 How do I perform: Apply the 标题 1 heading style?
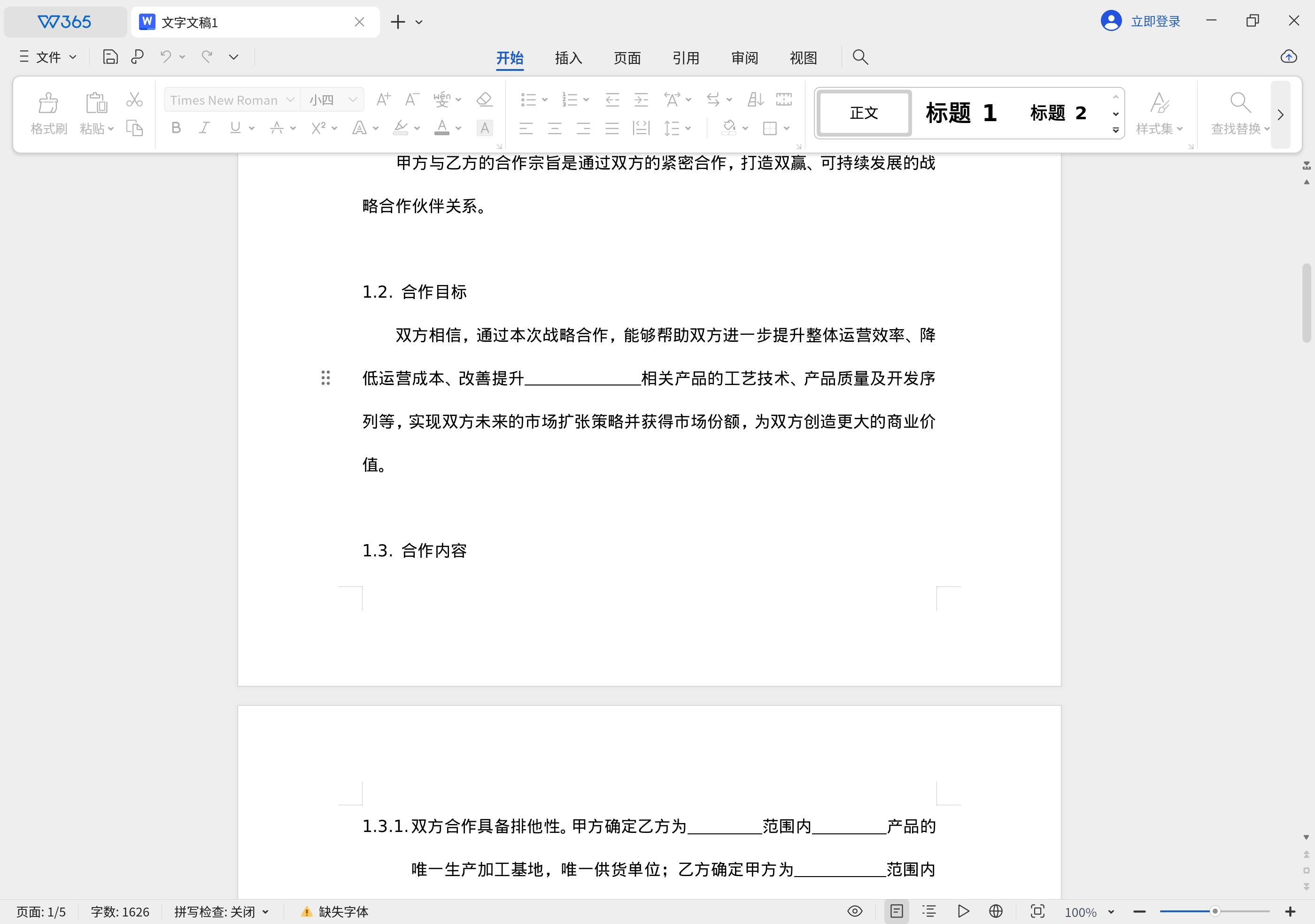coord(961,113)
